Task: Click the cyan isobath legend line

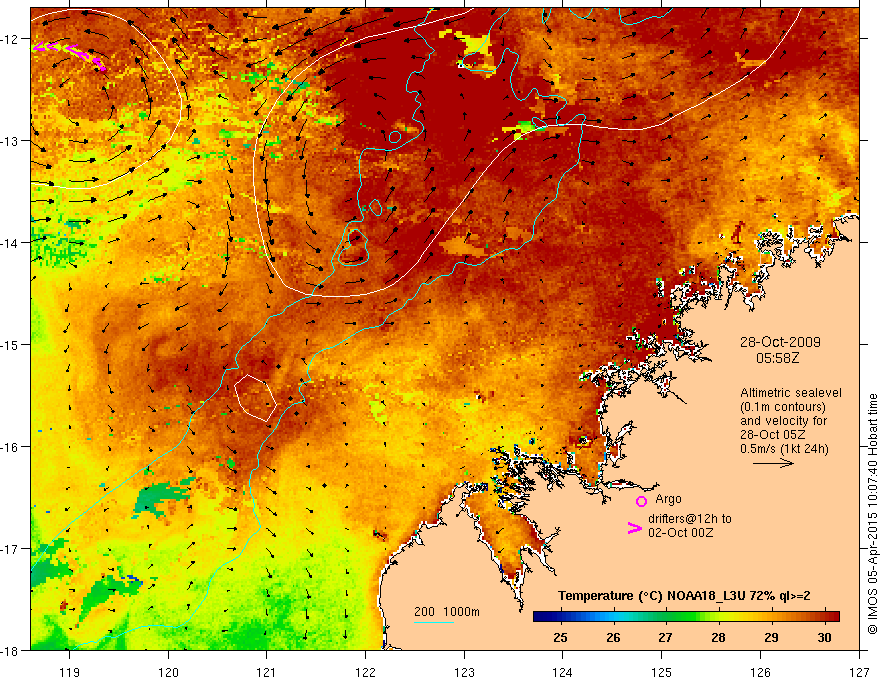Action: pos(434,622)
